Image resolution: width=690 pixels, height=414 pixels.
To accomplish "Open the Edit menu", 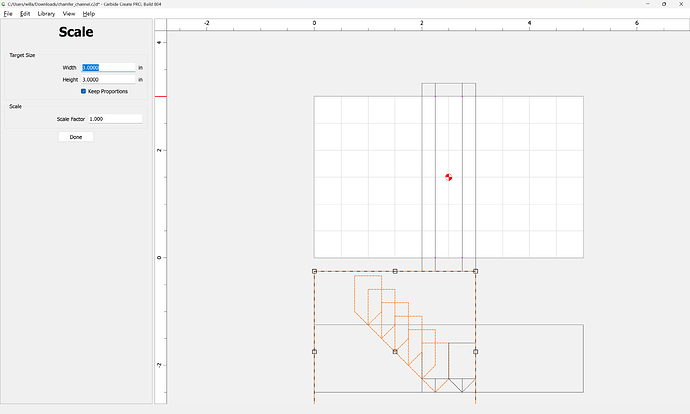I will (x=24, y=14).
